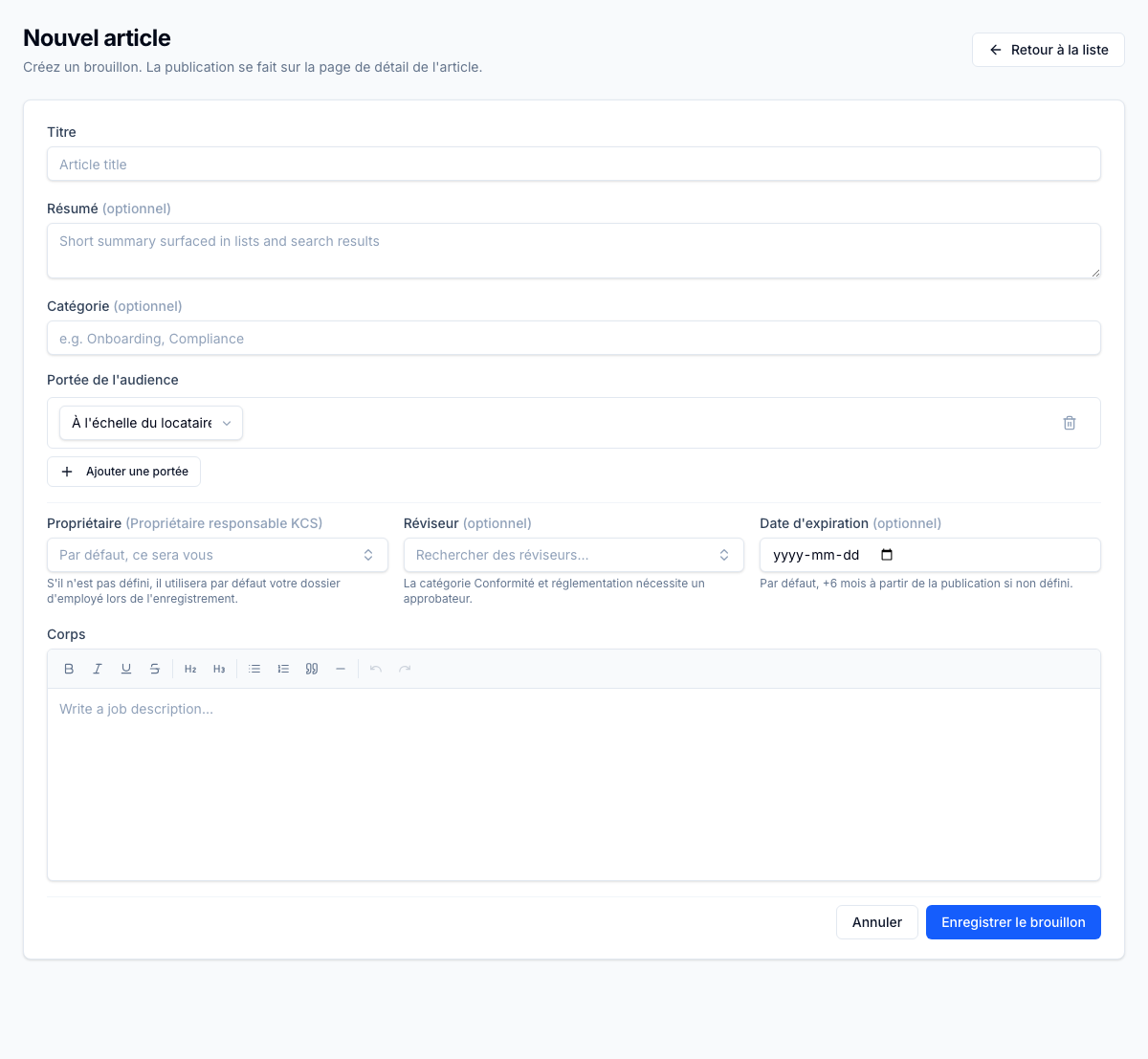Delete the audience scope with trash icon
1148x1059 pixels.
[1070, 423]
